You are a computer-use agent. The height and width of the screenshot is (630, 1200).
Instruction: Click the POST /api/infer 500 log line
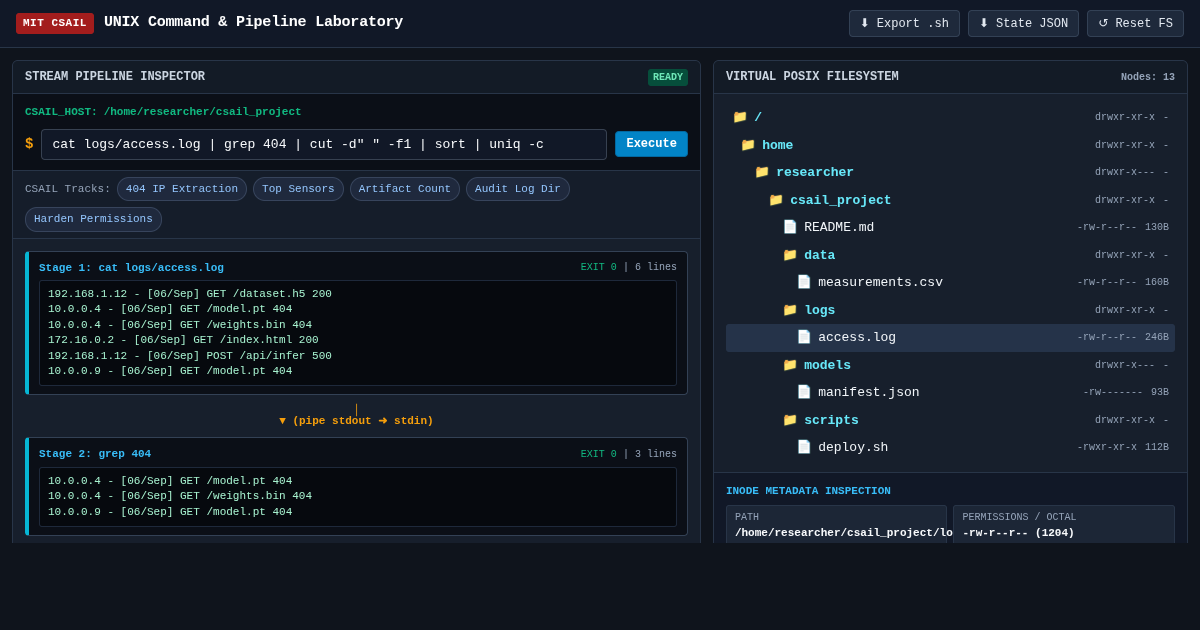click(190, 356)
